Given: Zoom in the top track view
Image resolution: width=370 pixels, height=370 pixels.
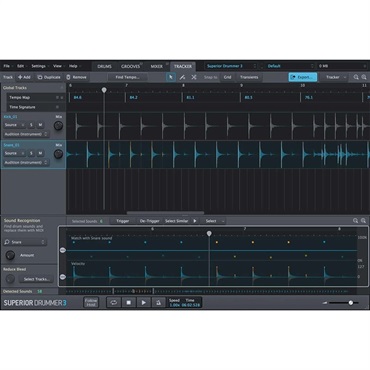Looking at the screenshot, I should tap(364, 77).
